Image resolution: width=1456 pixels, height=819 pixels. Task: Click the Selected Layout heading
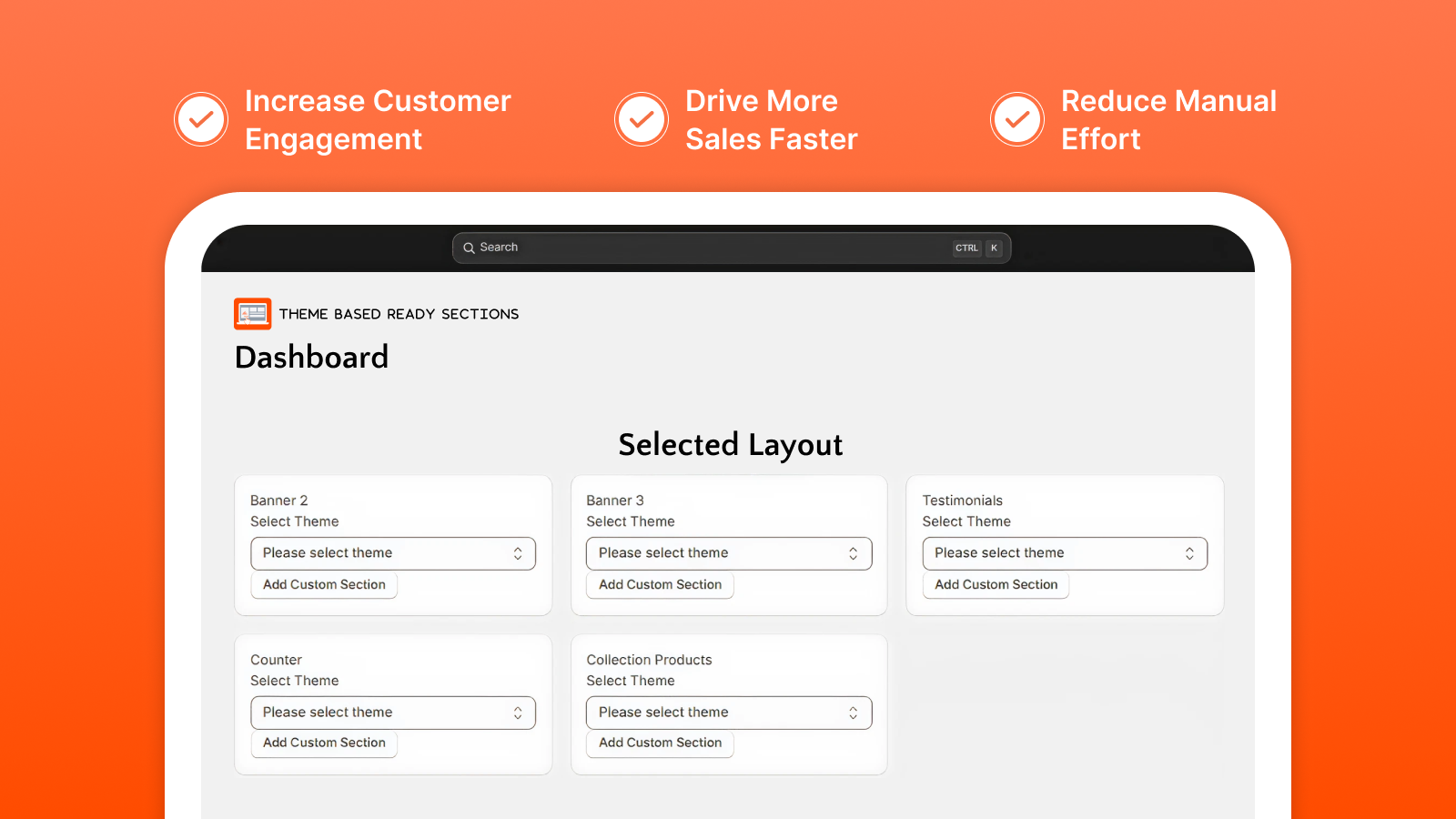tap(731, 445)
